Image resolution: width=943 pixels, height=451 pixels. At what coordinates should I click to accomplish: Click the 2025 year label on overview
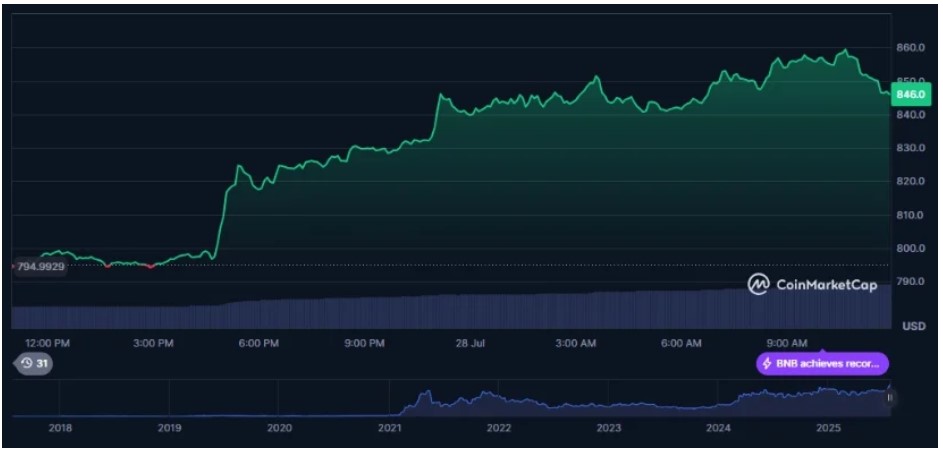pos(828,428)
